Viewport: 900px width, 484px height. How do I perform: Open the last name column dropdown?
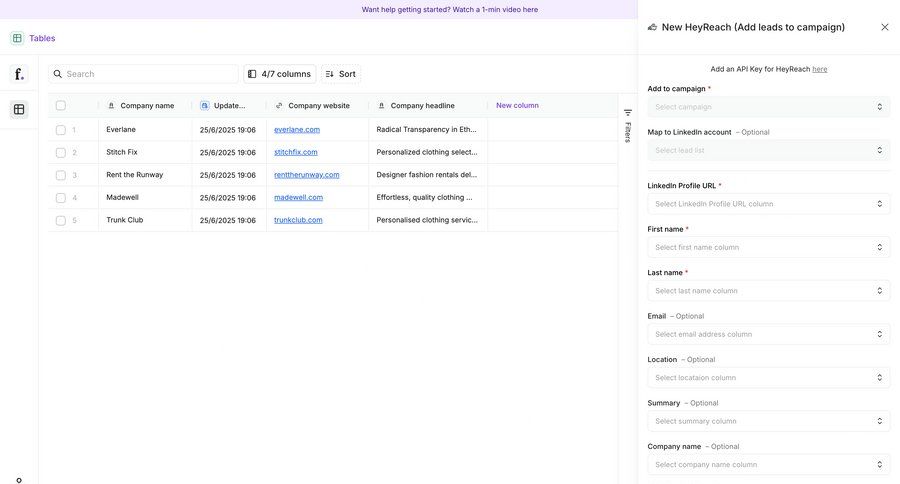[769, 291]
